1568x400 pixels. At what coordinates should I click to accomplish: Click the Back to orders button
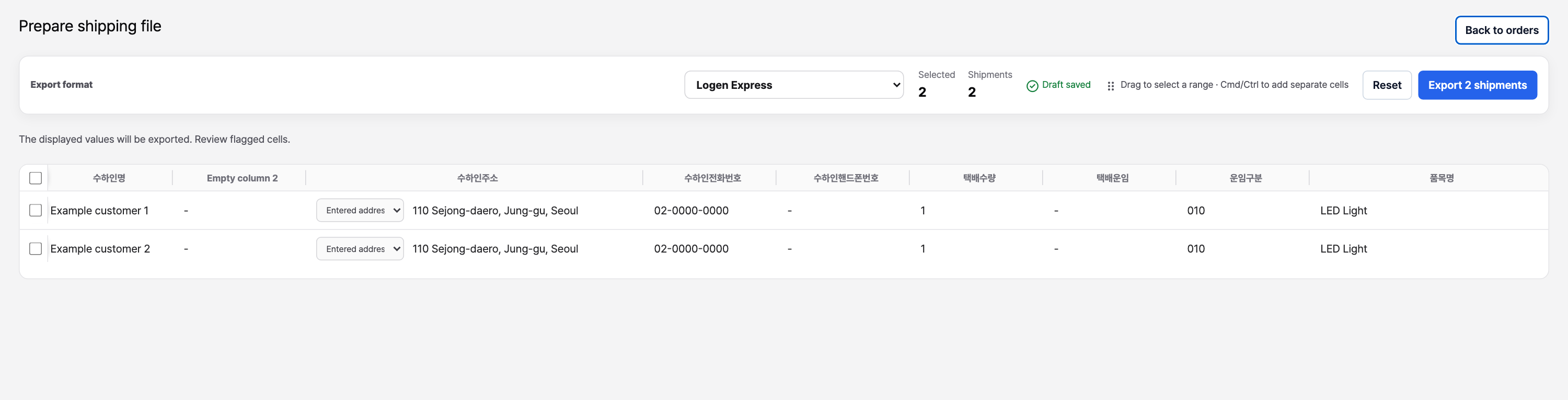[x=1502, y=30]
